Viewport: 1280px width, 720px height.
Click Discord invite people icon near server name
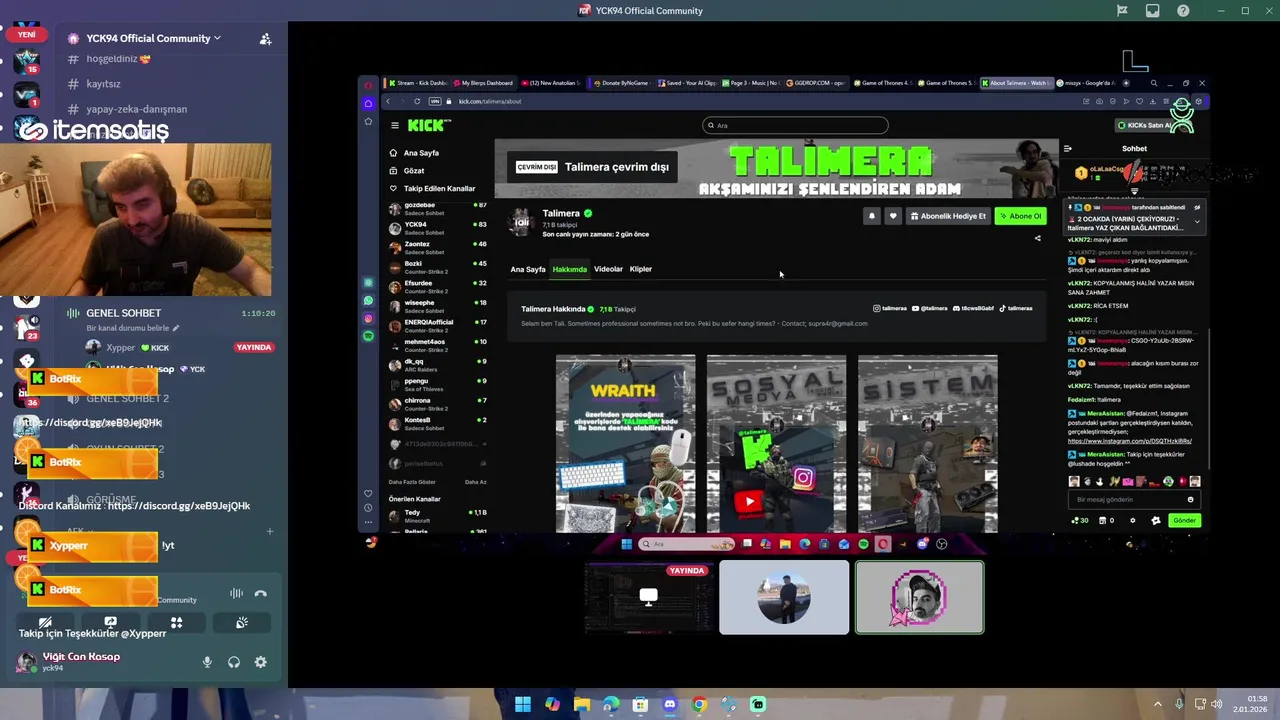(265, 39)
